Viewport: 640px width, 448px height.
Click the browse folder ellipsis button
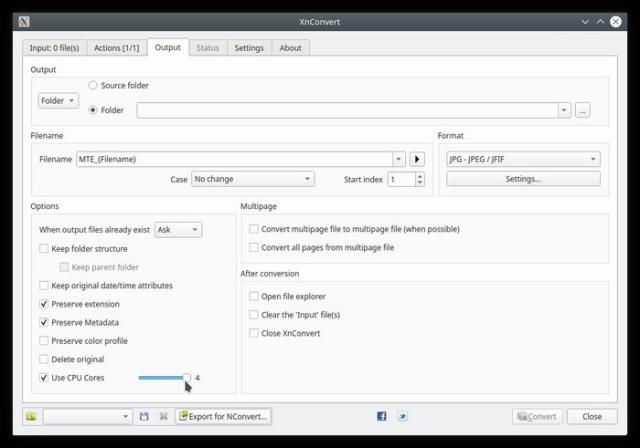583,110
